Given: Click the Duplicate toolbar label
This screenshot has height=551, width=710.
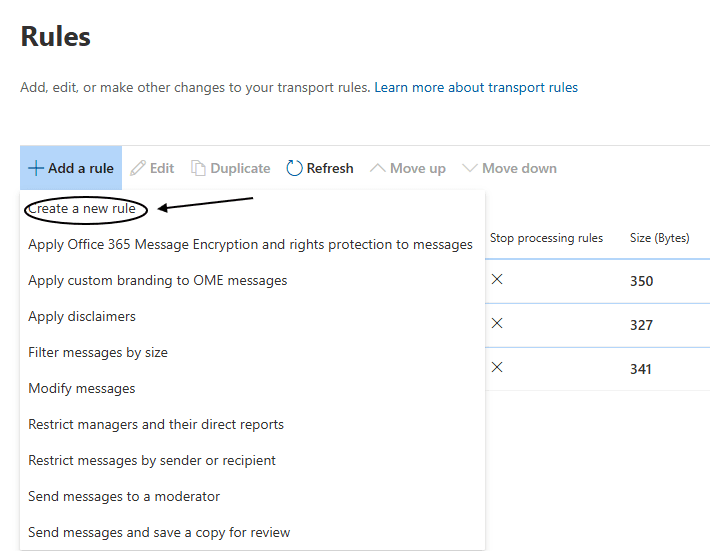Looking at the screenshot, I should (240, 168).
